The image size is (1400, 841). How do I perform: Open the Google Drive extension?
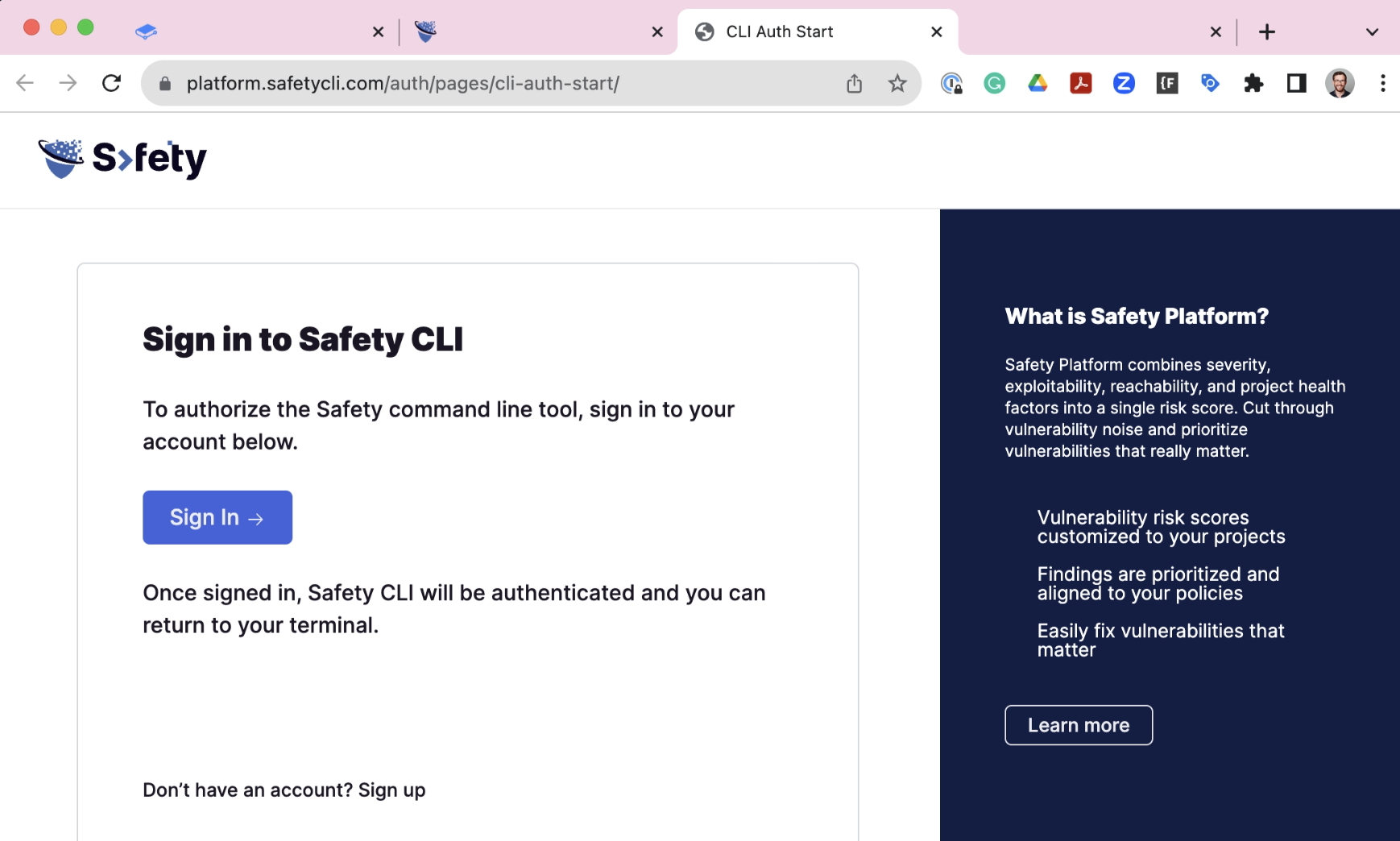click(x=1038, y=83)
